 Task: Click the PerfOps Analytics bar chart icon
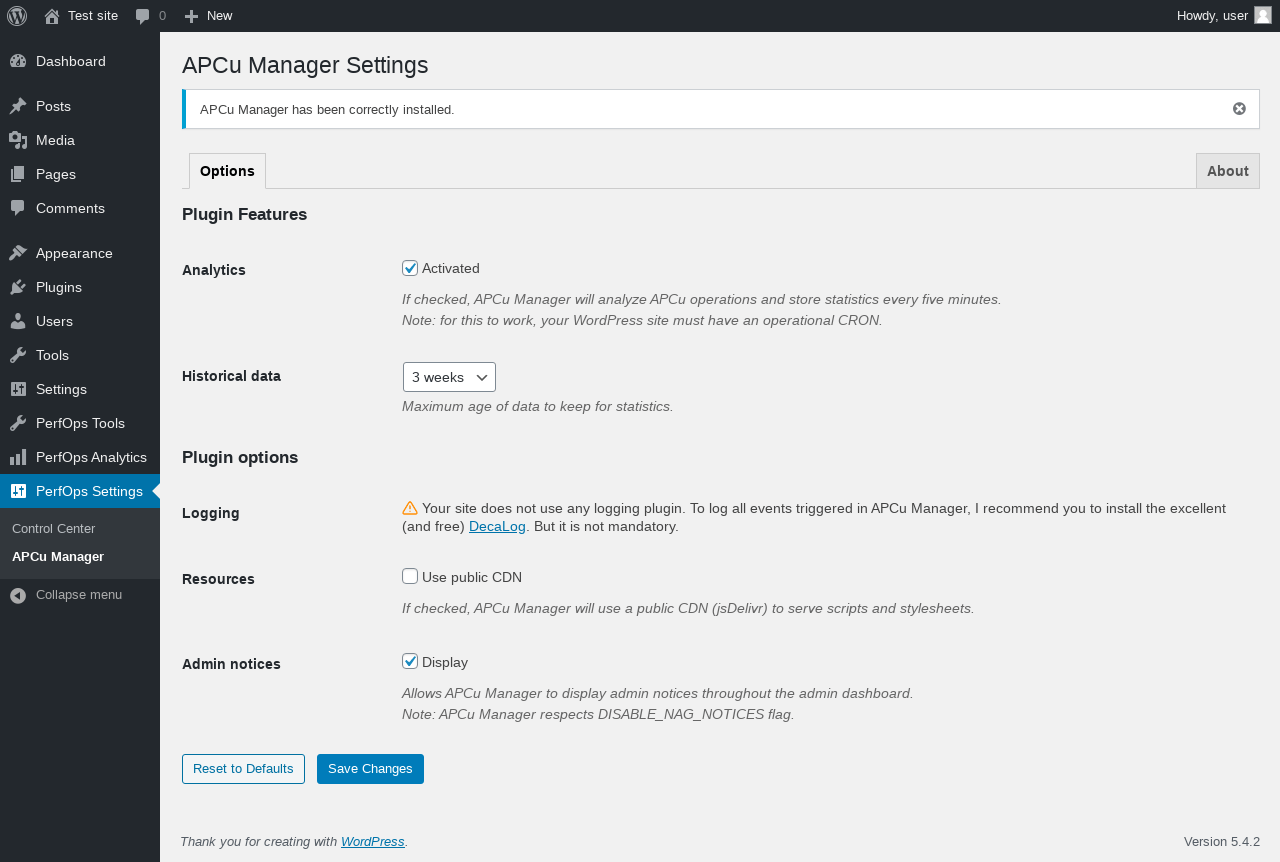pos(18,457)
